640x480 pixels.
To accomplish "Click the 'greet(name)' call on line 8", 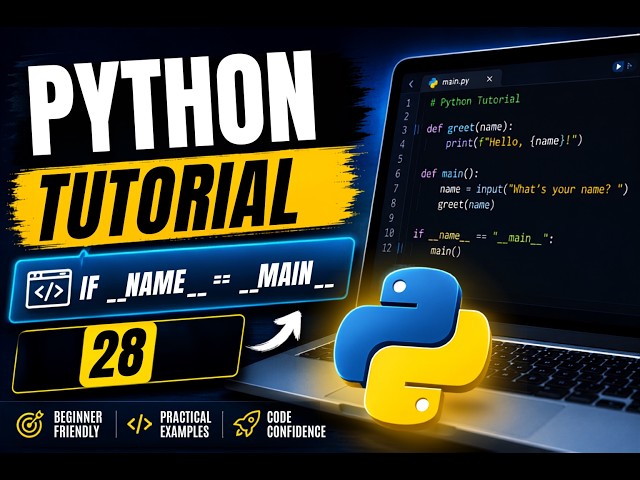I will click(466, 204).
